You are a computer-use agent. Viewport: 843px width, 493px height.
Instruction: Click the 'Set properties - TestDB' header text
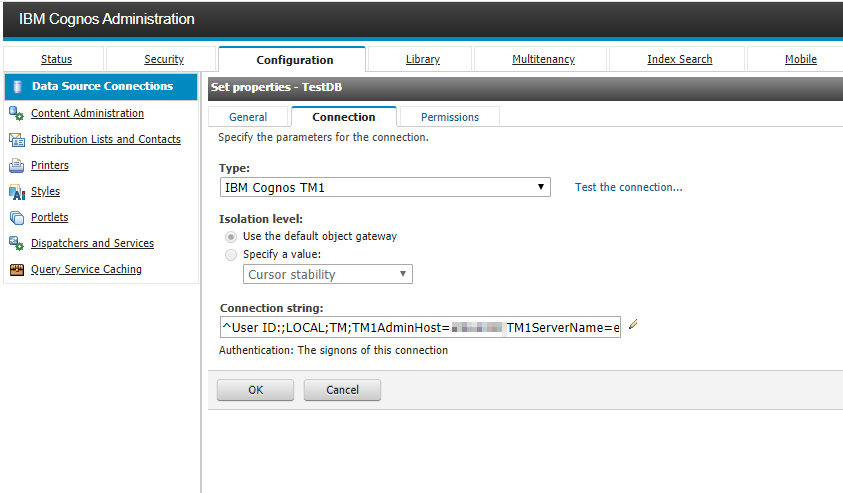[x=276, y=87]
